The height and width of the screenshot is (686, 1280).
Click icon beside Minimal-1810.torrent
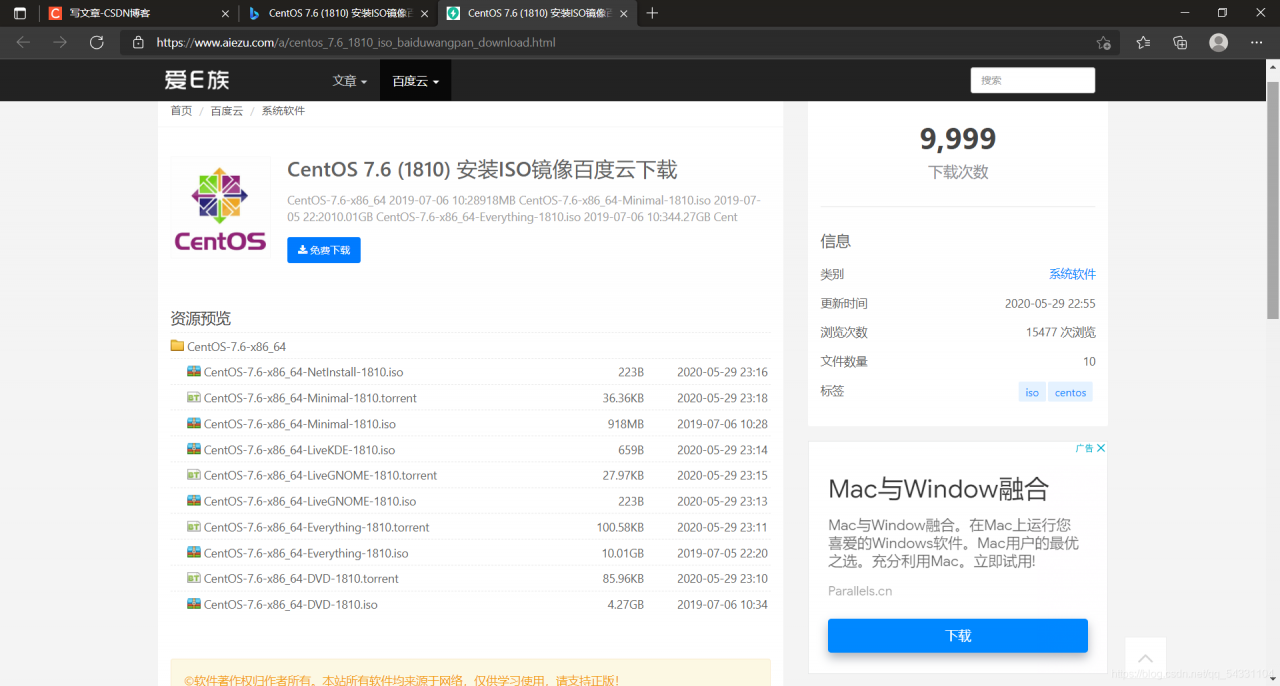[194, 397]
